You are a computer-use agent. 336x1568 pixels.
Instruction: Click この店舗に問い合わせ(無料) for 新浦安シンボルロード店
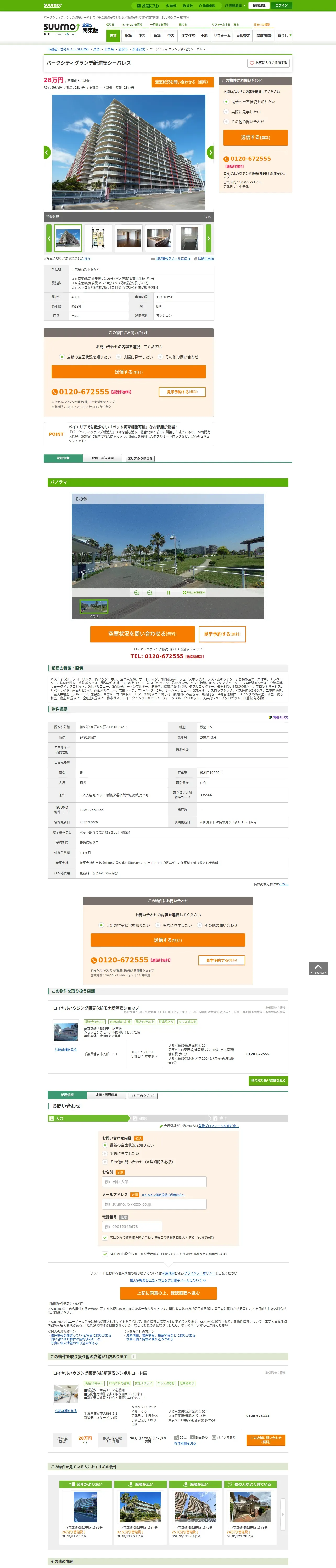point(266,1440)
